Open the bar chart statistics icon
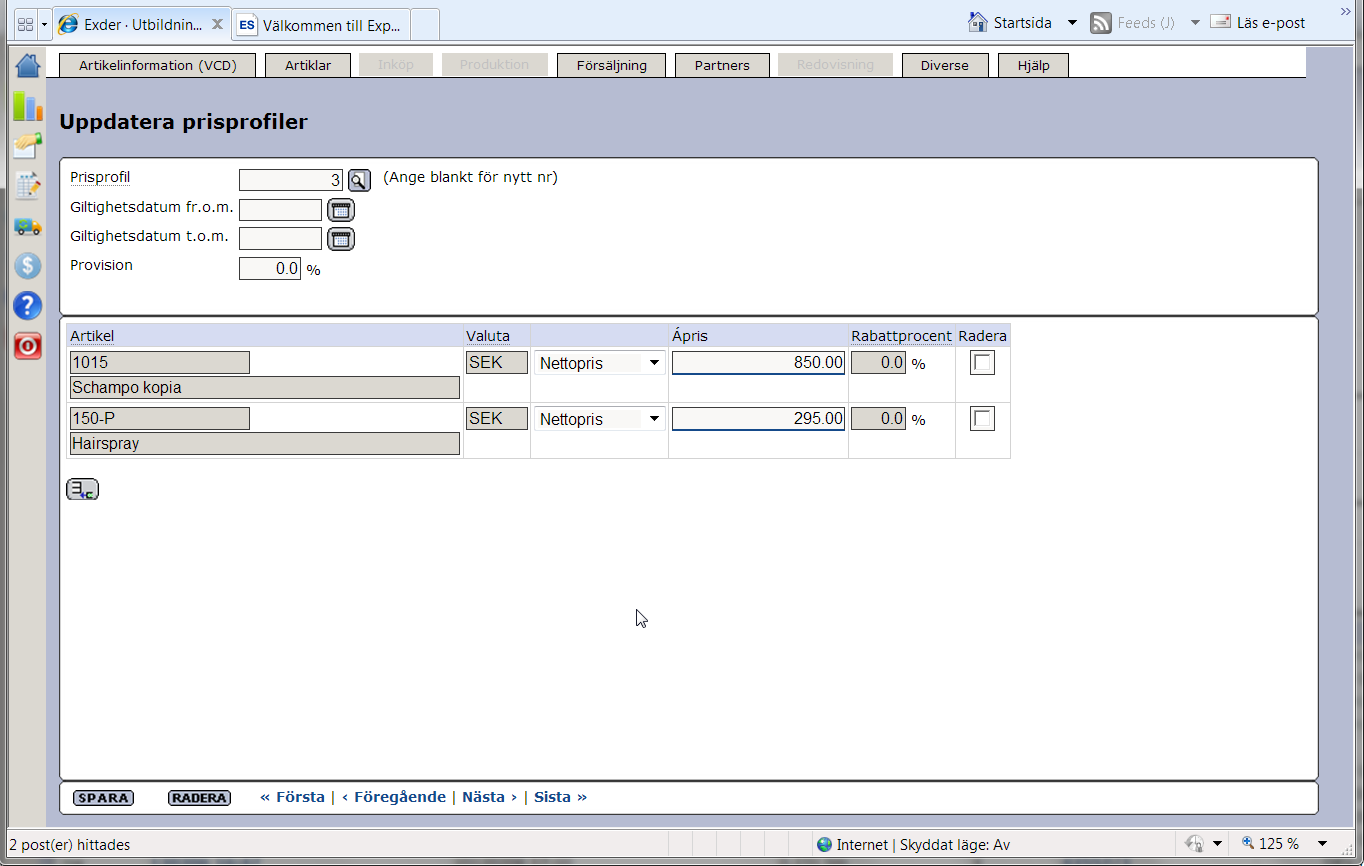The width and height of the screenshot is (1364, 866). click(x=28, y=105)
